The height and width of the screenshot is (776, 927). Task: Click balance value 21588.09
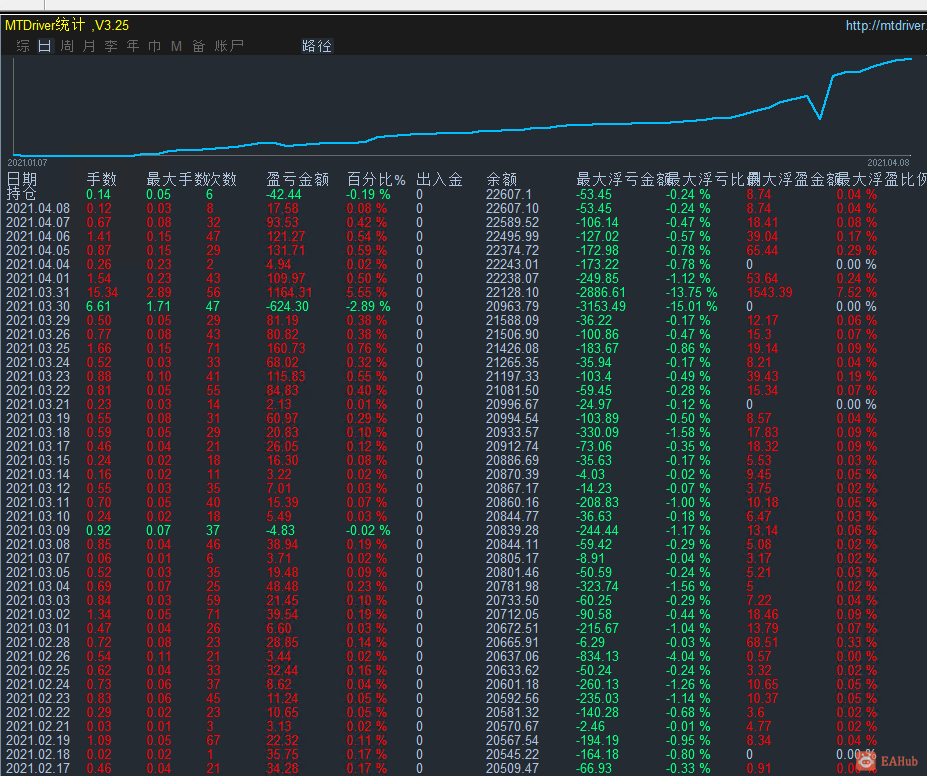click(513, 320)
